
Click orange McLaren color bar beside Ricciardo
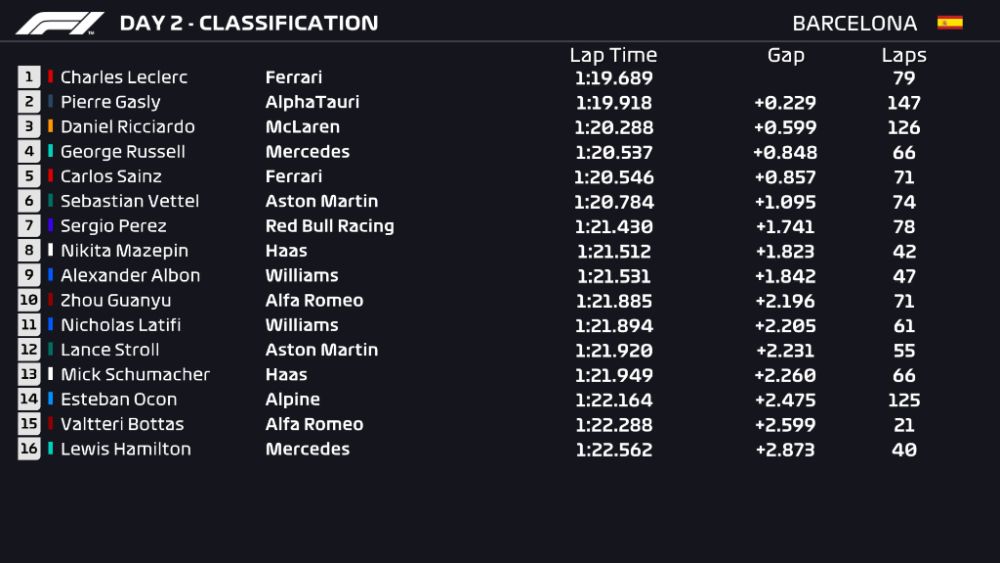tap(51, 127)
